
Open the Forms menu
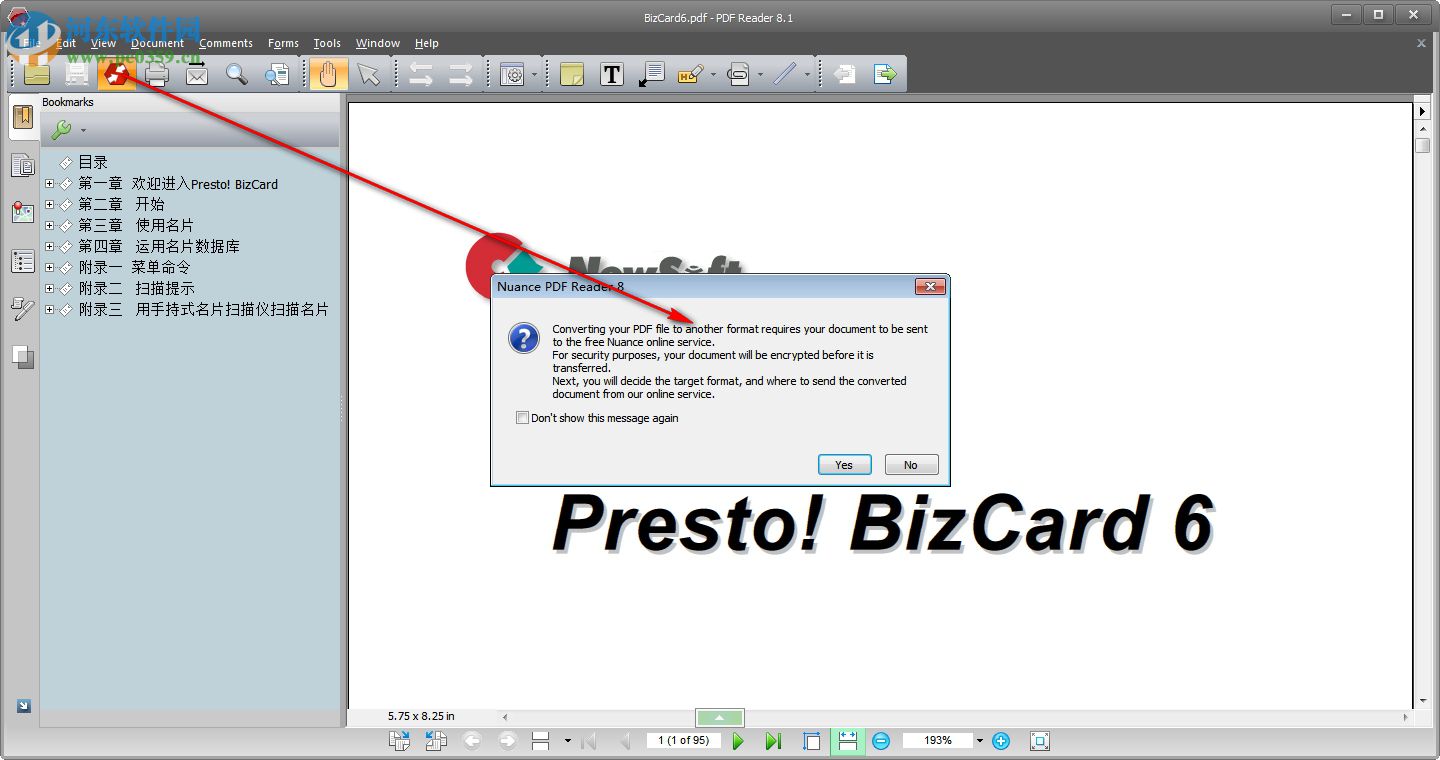[283, 43]
